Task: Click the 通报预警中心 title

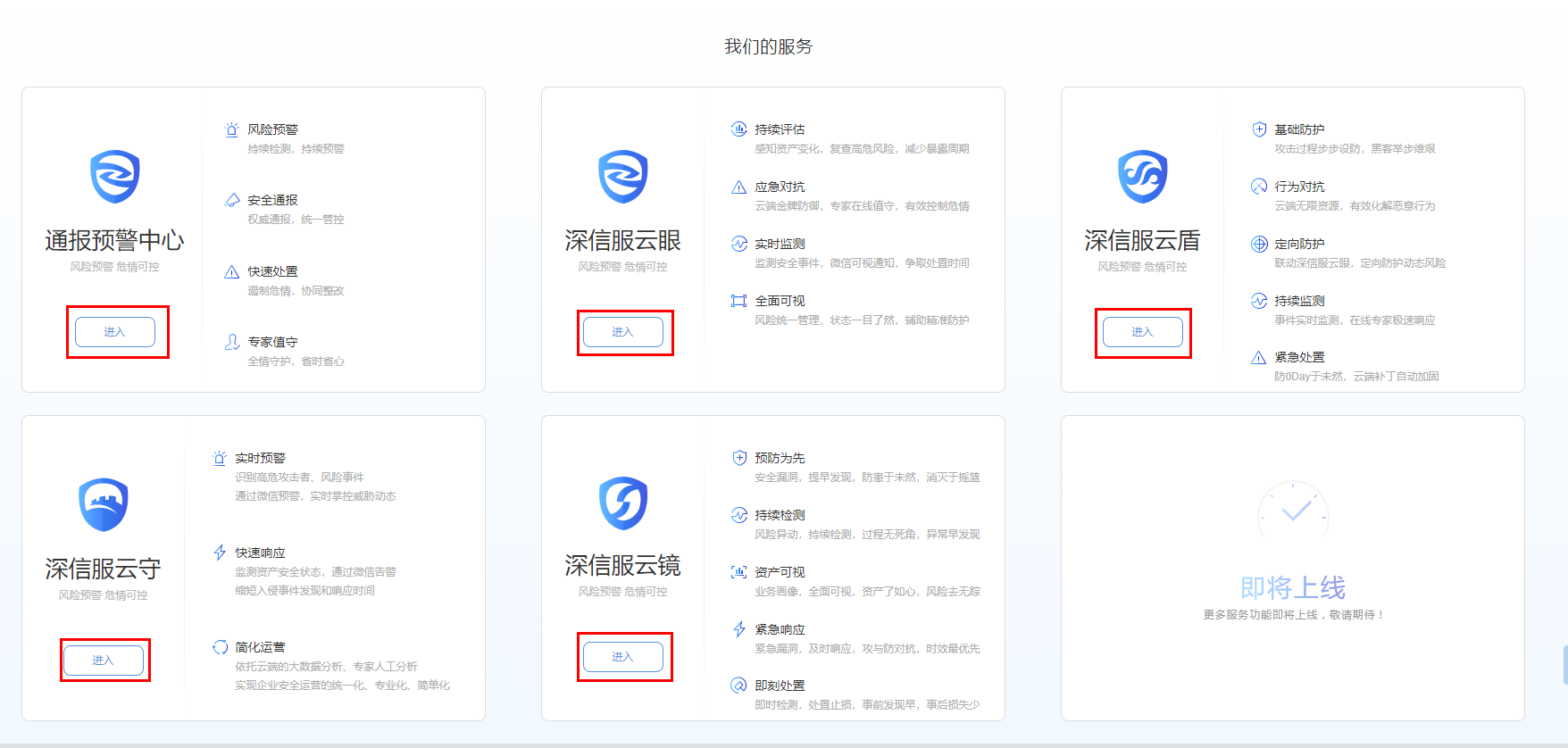Action: (x=115, y=240)
